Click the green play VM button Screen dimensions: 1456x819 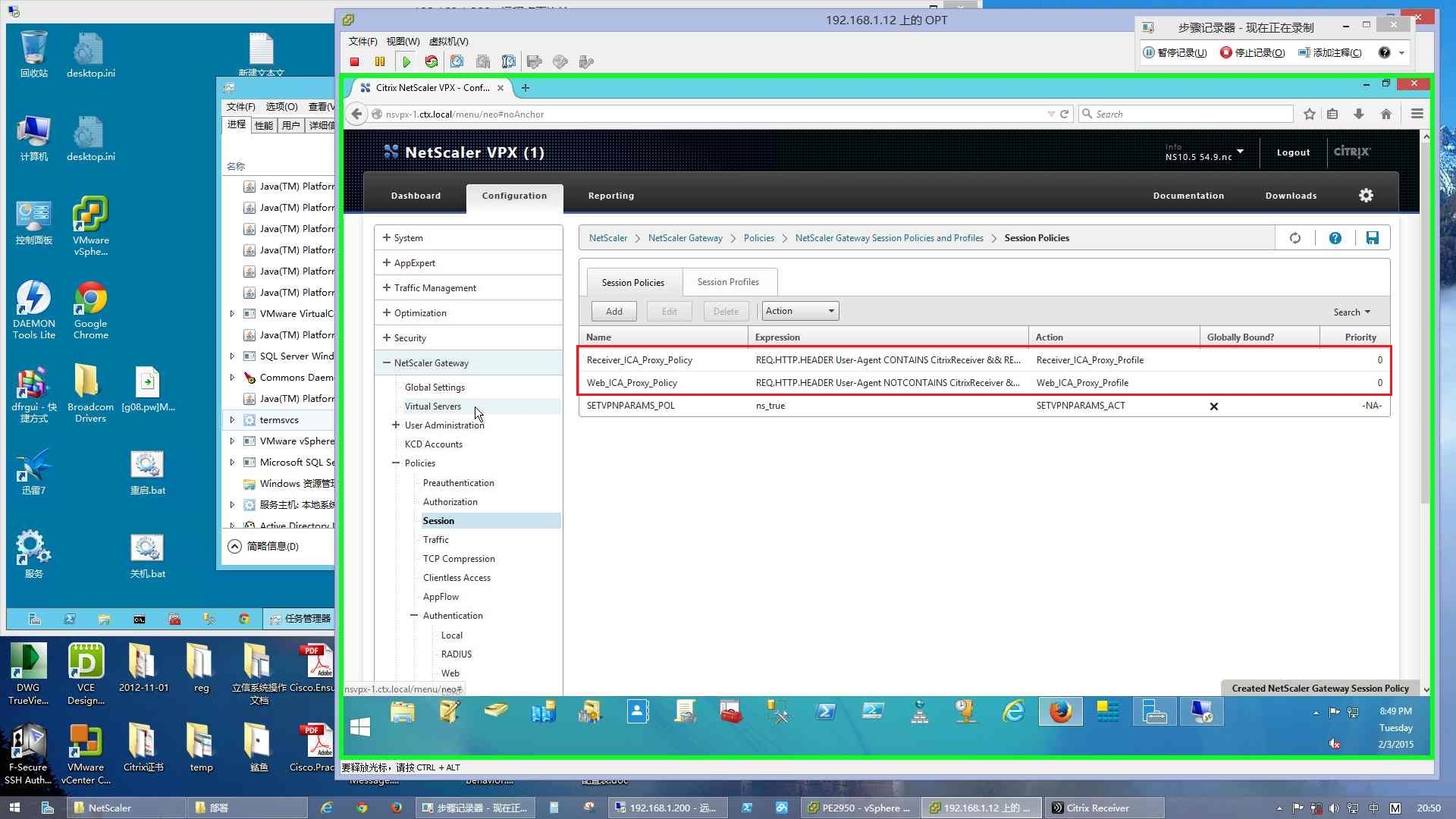click(406, 62)
